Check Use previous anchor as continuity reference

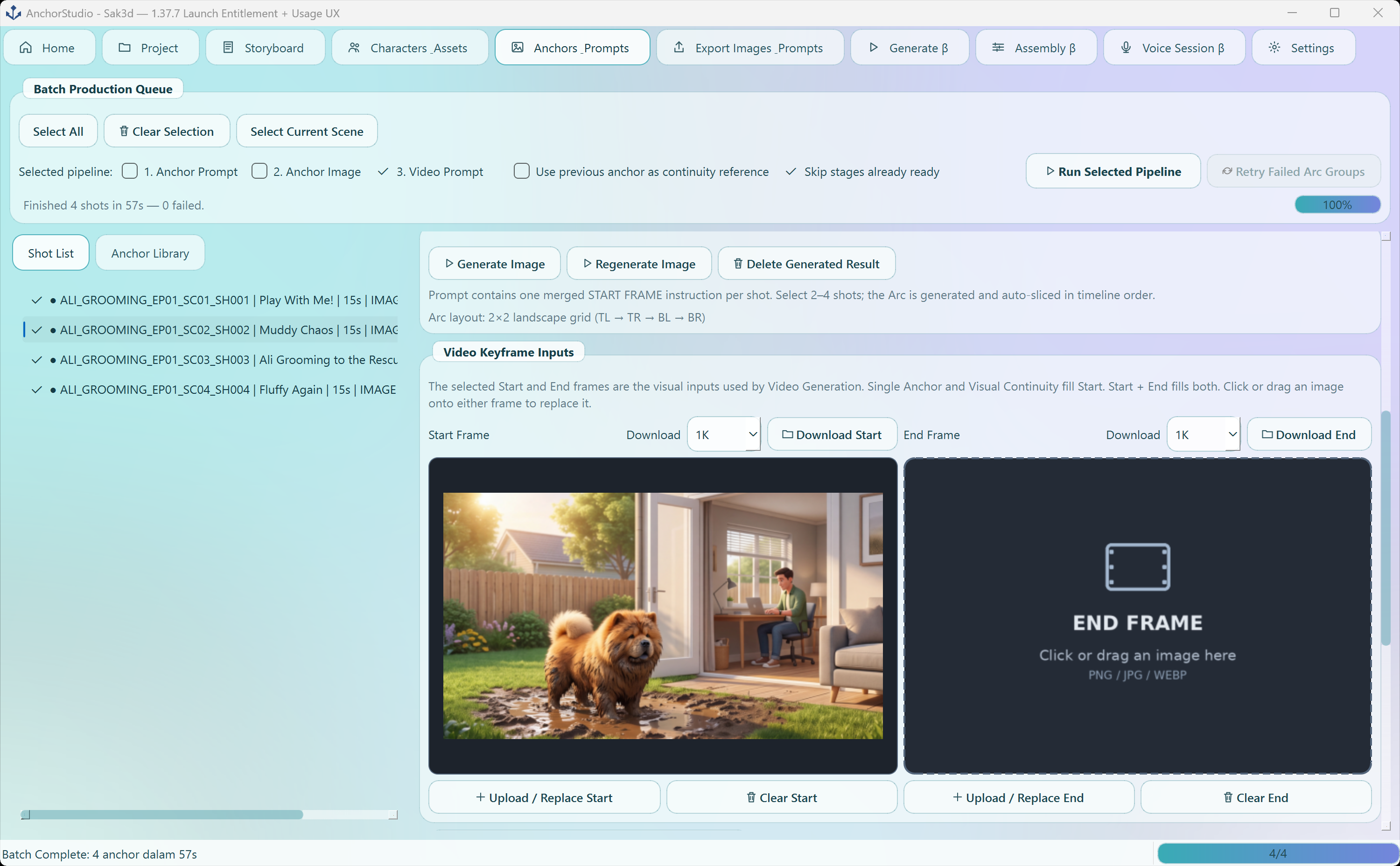(x=522, y=171)
